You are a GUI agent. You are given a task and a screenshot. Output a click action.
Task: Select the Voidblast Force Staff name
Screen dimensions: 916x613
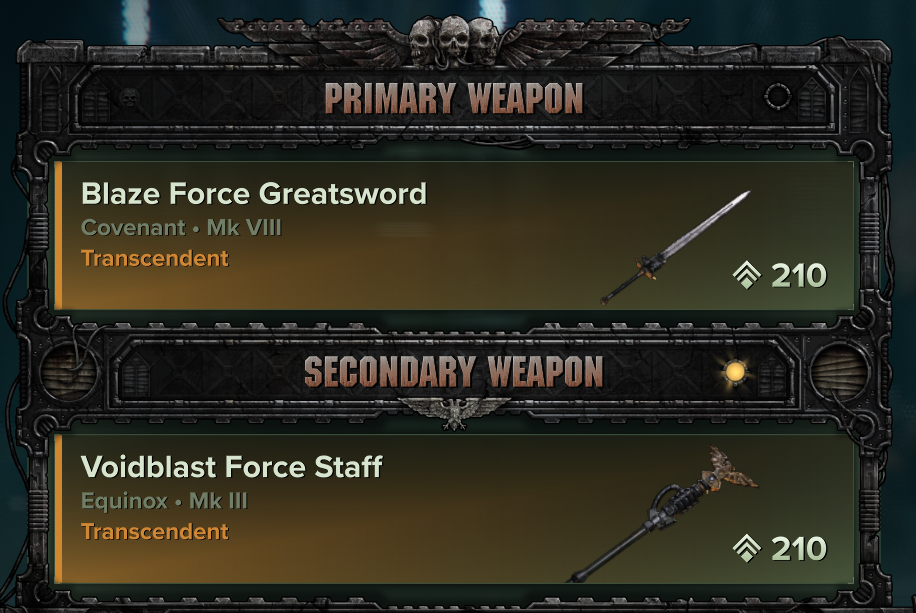click(231, 467)
